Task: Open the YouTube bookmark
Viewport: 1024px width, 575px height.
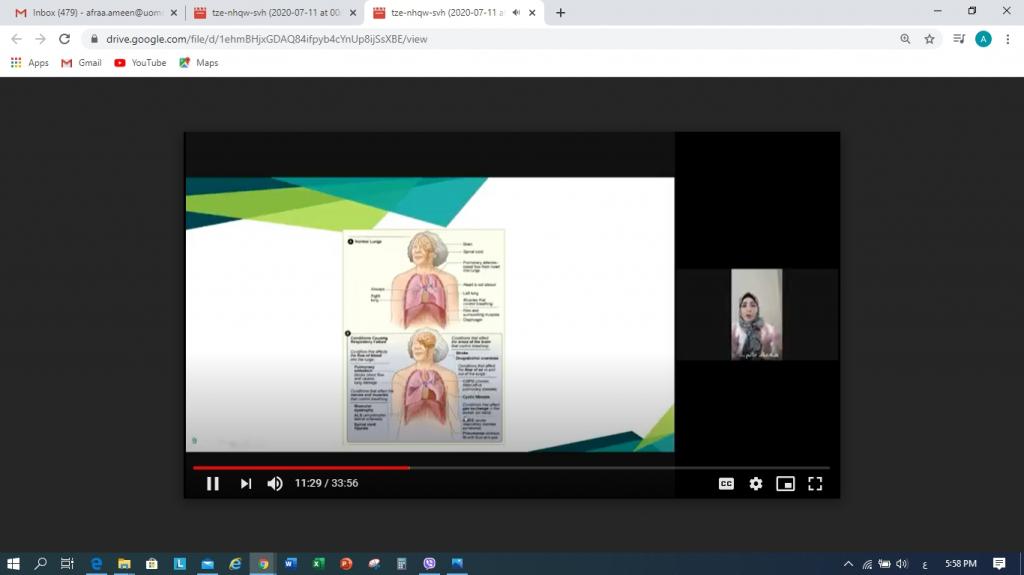Action: 140,63
